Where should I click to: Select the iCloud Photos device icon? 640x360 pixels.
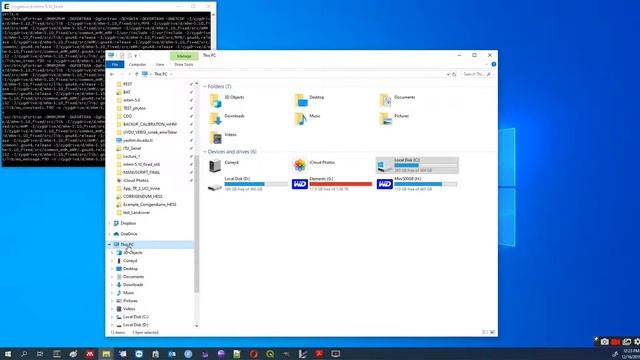click(300, 165)
